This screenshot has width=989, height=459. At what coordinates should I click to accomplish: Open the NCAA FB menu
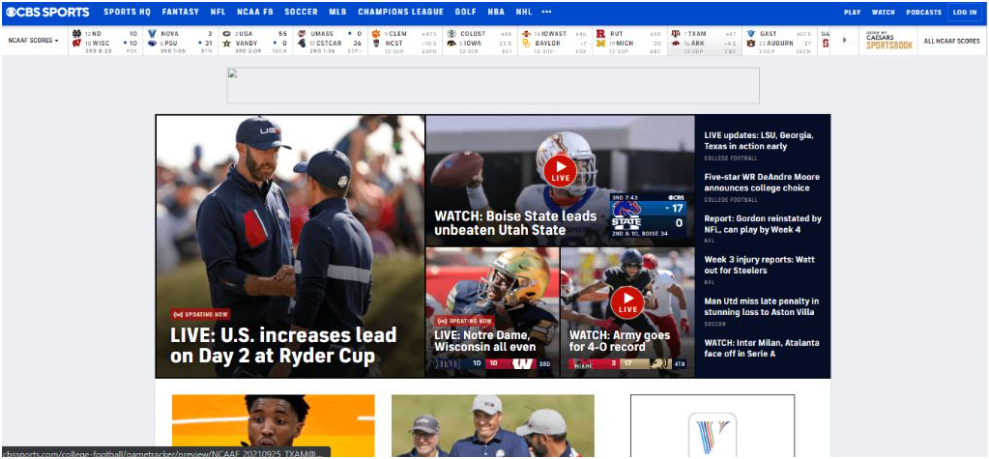(x=255, y=12)
